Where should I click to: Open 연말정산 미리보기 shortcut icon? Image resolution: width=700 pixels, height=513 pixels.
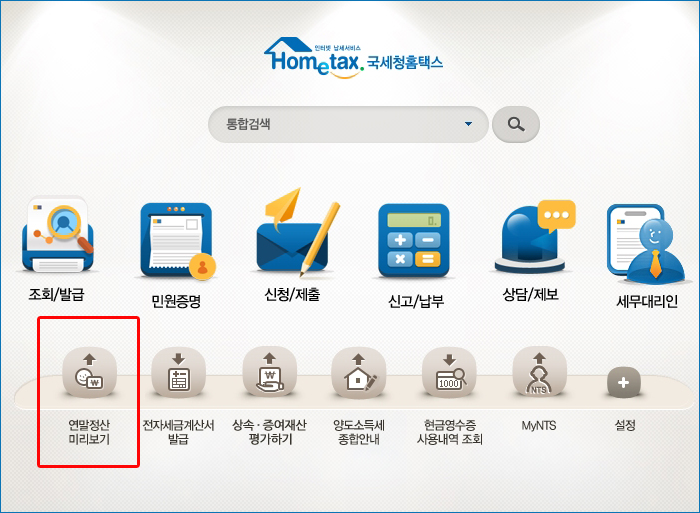pos(90,373)
